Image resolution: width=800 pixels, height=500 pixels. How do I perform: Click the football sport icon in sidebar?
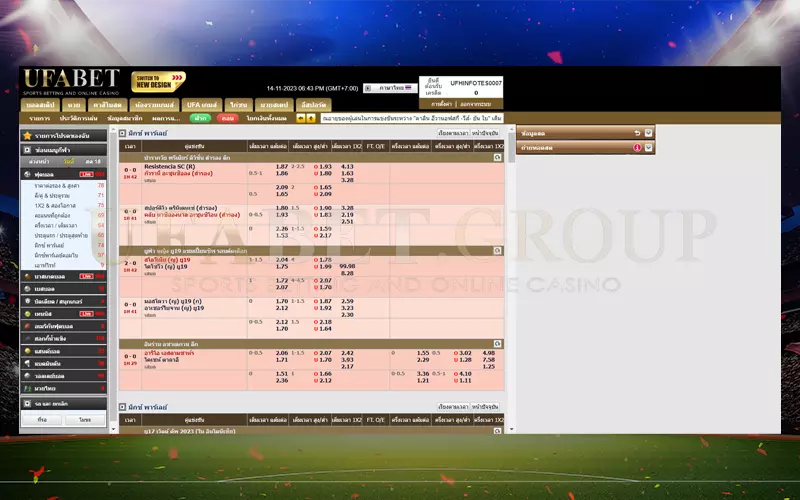click(27, 175)
